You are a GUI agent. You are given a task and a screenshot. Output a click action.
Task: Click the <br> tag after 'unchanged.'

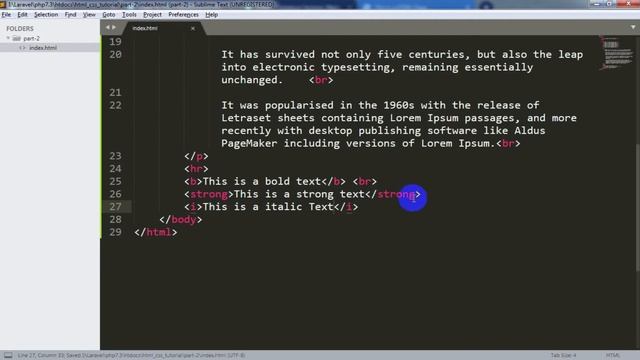tap(321, 80)
